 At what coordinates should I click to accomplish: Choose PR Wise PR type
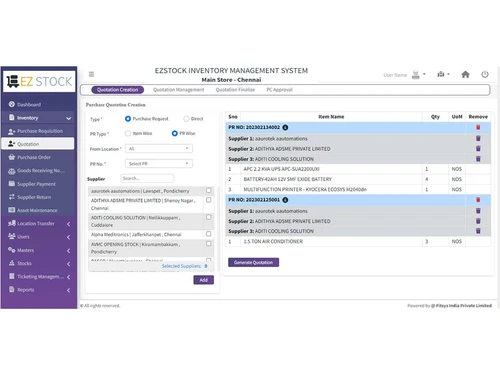175,133
